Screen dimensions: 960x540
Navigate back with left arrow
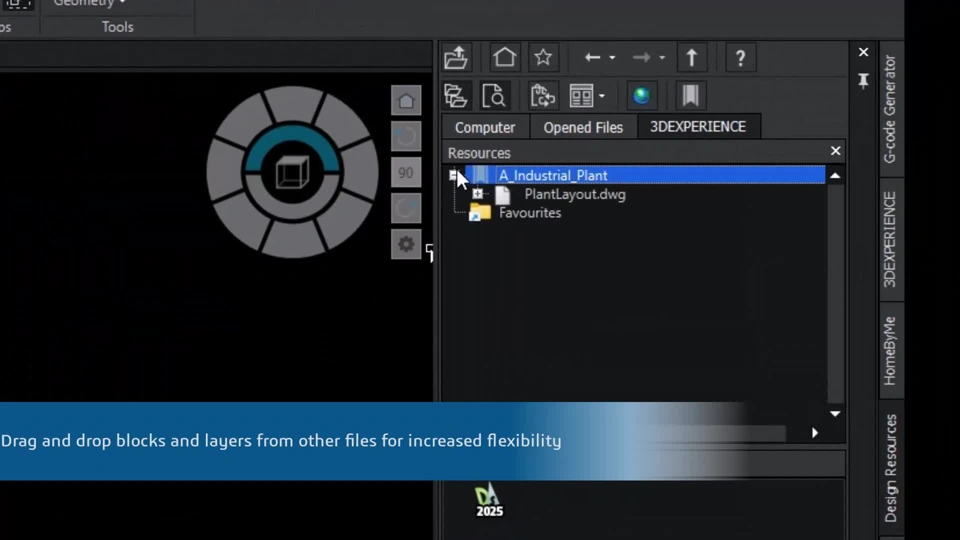[x=592, y=58]
